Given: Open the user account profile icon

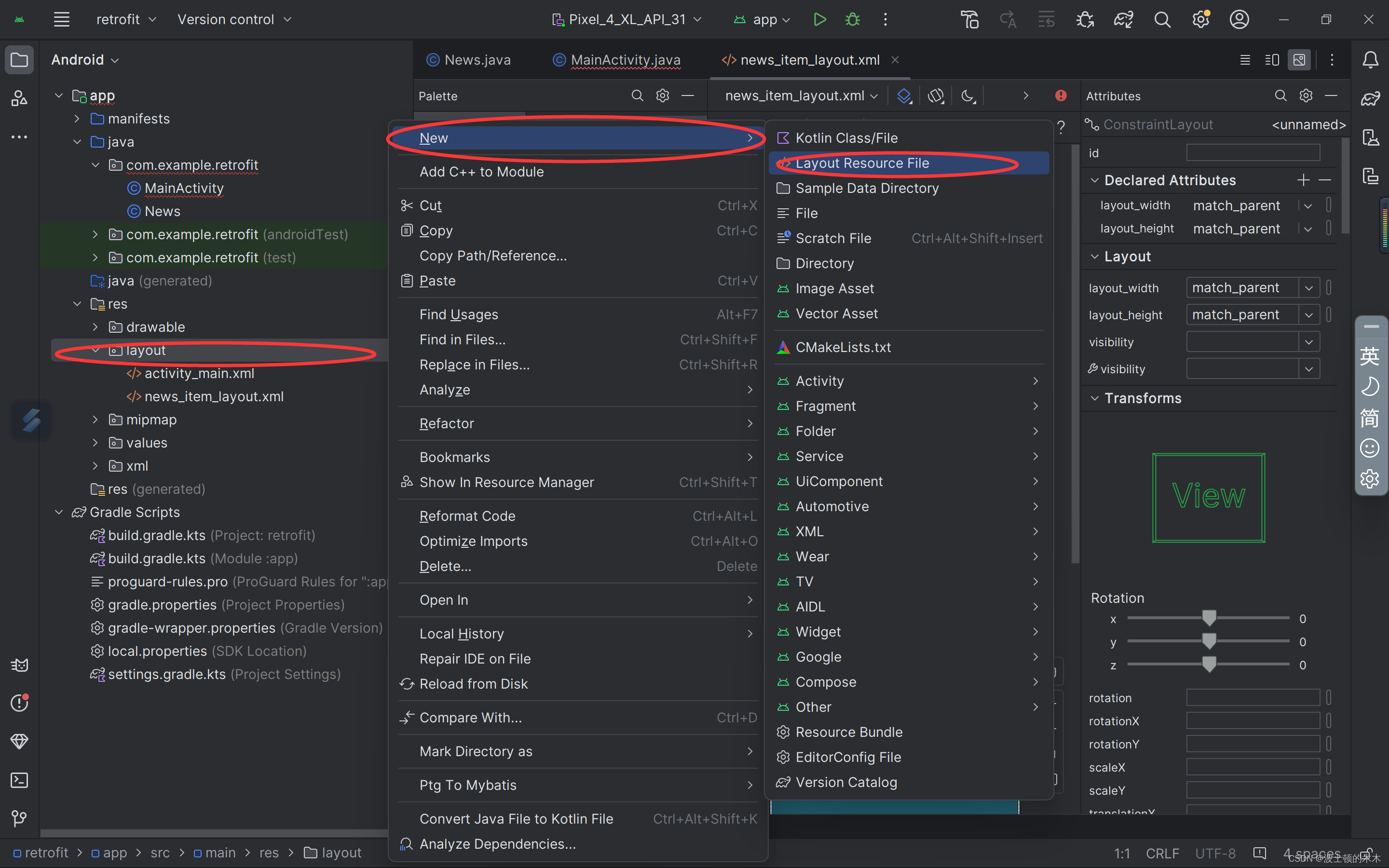Looking at the screenshot, I should click(x=1239, y=19).
